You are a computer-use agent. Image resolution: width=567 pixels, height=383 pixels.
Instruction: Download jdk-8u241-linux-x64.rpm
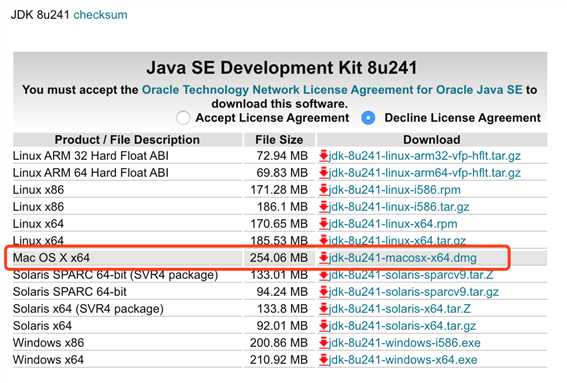click(x=393, y=224)
